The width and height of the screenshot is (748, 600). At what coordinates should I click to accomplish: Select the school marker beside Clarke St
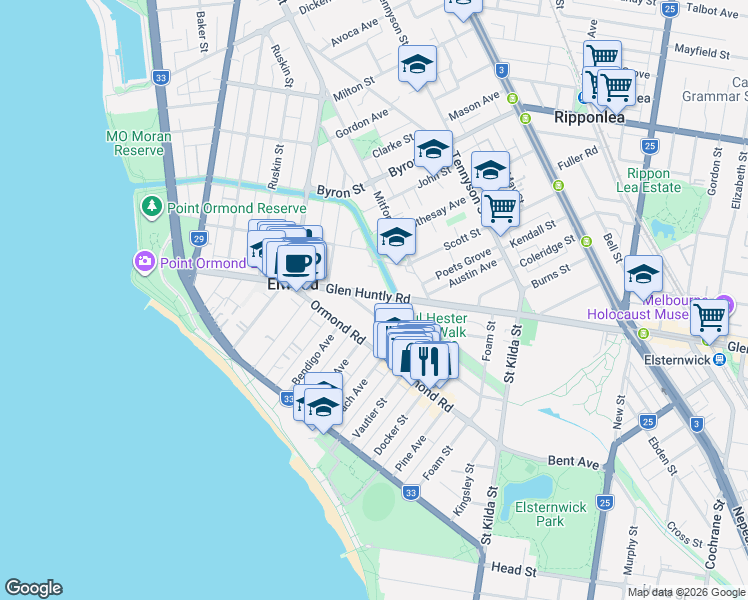[433, 149]
